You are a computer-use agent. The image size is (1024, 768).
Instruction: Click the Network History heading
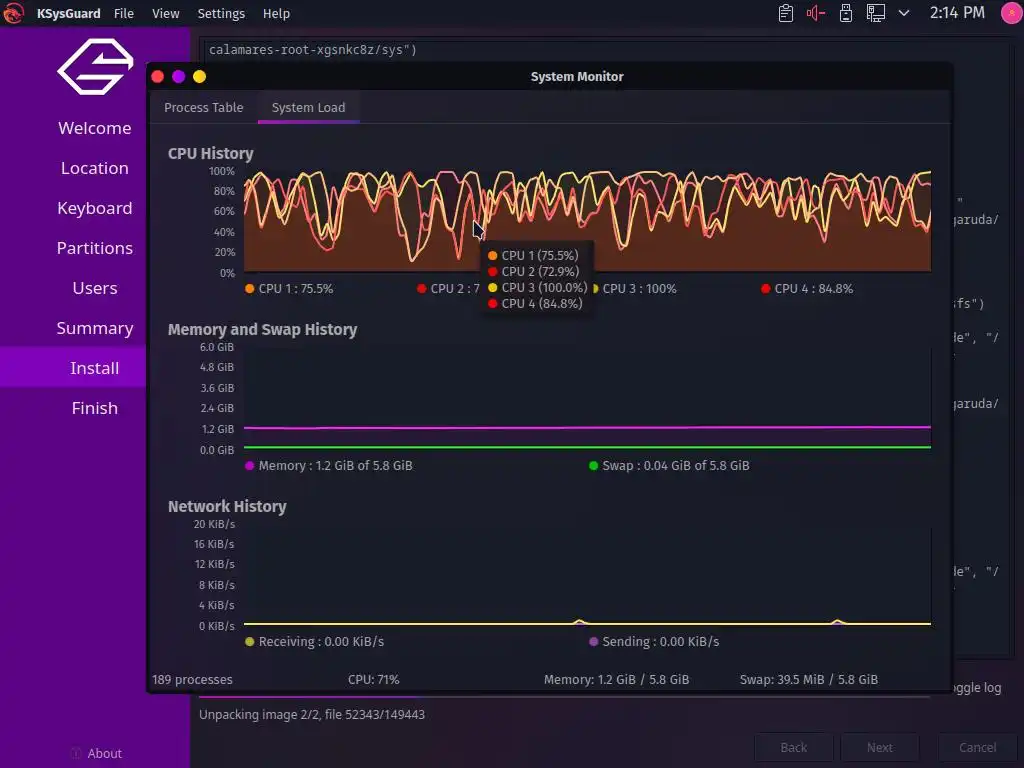click(x=227, y=507)
